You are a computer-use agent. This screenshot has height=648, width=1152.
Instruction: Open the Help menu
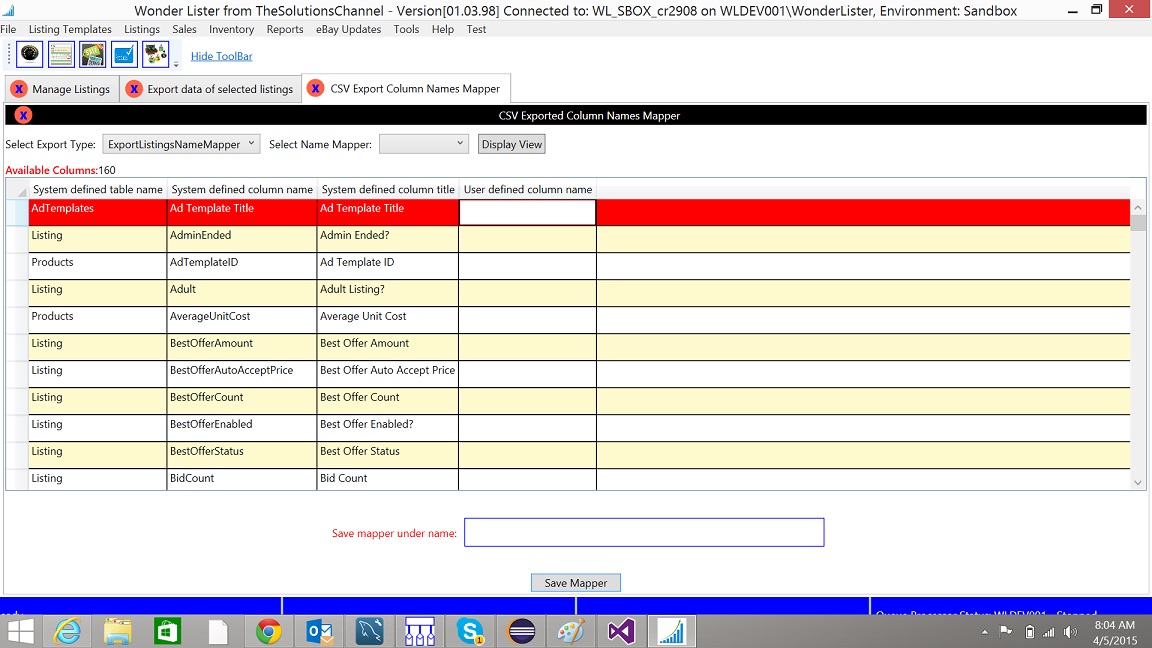coord(443,29)
